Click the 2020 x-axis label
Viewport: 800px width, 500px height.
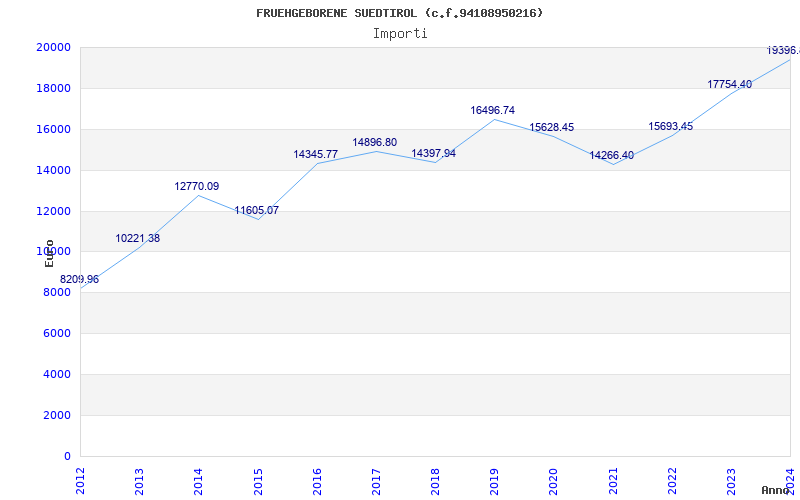pos(554,481)
